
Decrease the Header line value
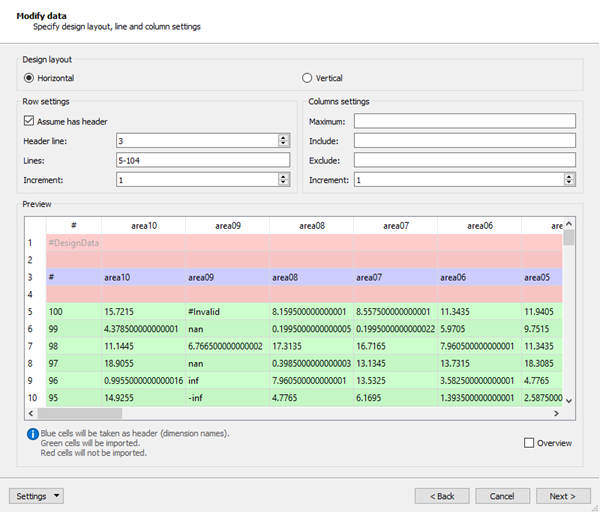pyautogui.click(x=283, y=144)
